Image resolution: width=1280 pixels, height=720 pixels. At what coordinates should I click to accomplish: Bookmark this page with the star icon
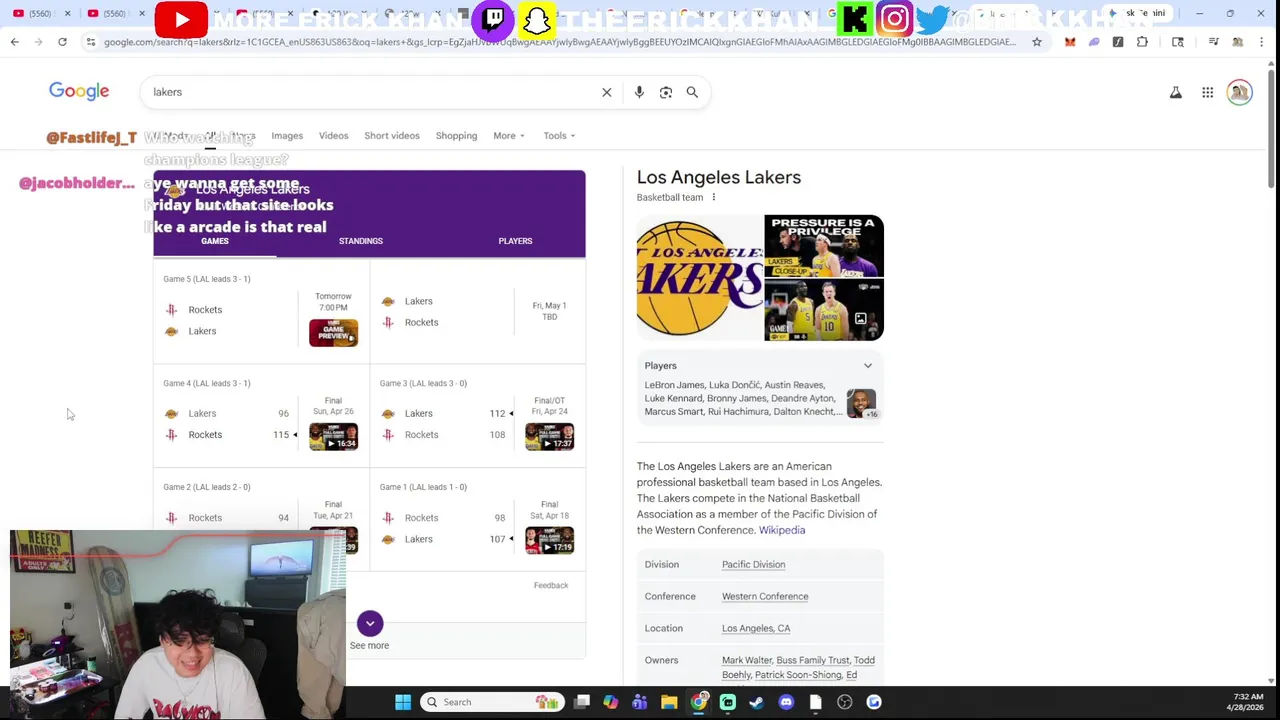click(1037, 42)
